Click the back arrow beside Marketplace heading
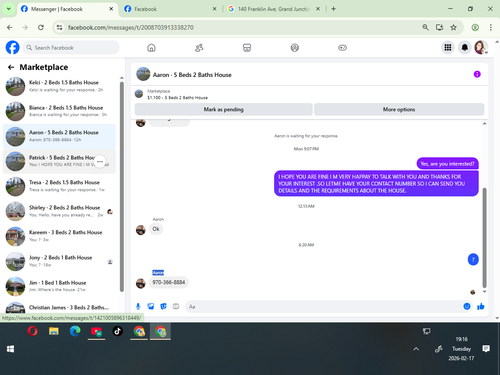Screen dimensions: 500x375 pyautogui.click(x=11, y=67)
